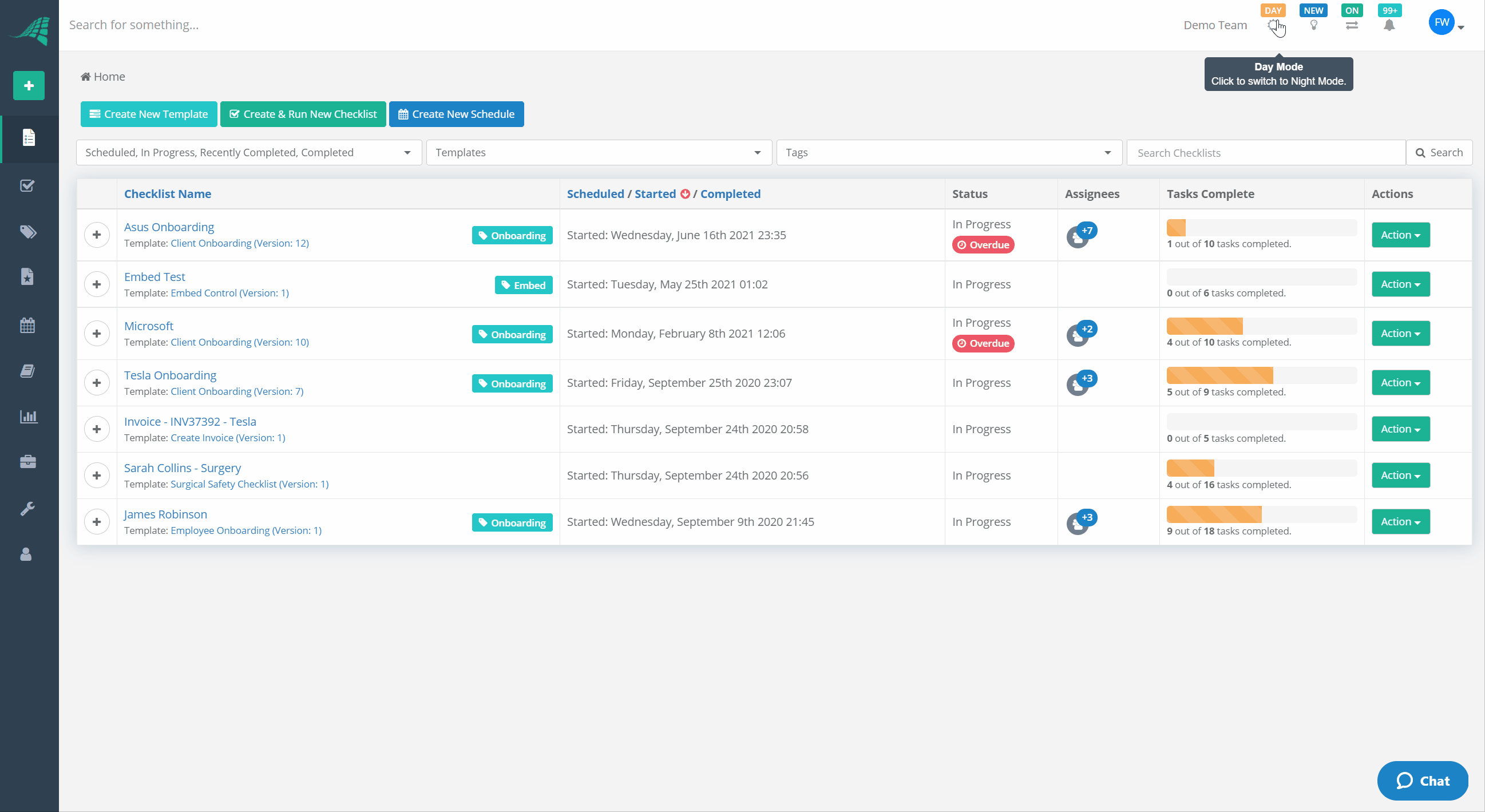Click James Robinson 9 of 18 progress bar
The image size is (1485, 812).
(x=1261, y=514)
